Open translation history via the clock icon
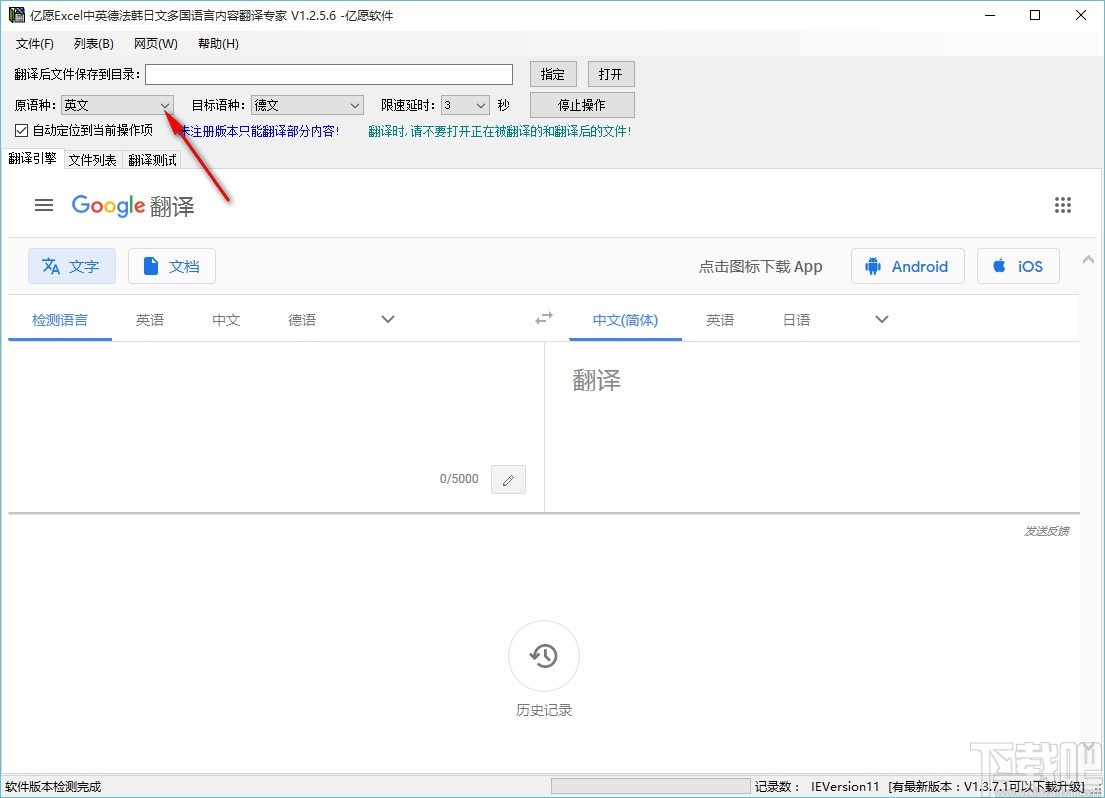 point(543,656)
